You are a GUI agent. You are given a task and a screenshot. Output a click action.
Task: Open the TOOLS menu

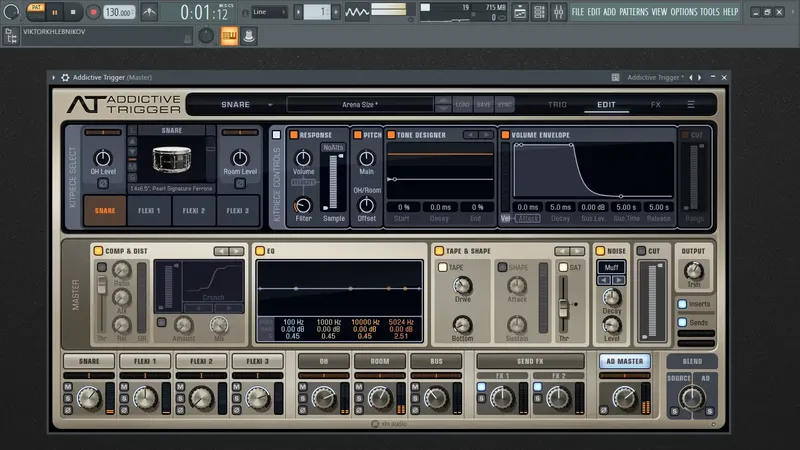pos(709,12)
